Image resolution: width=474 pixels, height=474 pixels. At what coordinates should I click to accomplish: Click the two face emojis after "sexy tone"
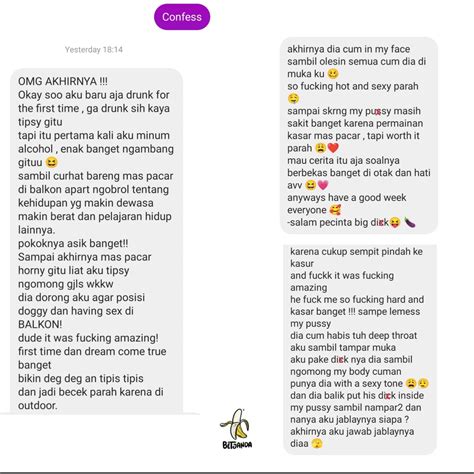tap(417, 384)
